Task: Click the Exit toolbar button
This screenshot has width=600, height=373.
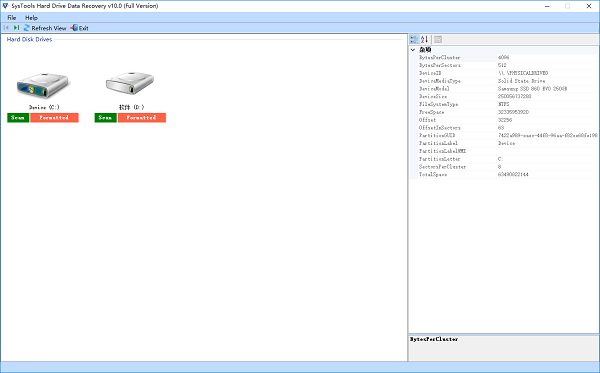Action: point(80,28)
